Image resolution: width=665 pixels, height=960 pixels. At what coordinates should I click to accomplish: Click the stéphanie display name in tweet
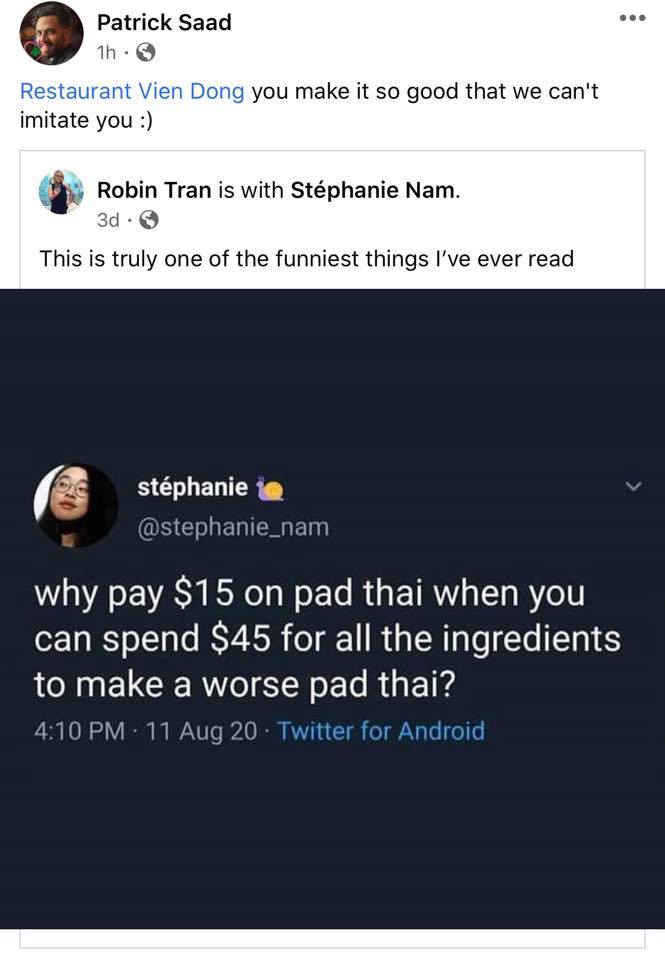tap(192, 487)
